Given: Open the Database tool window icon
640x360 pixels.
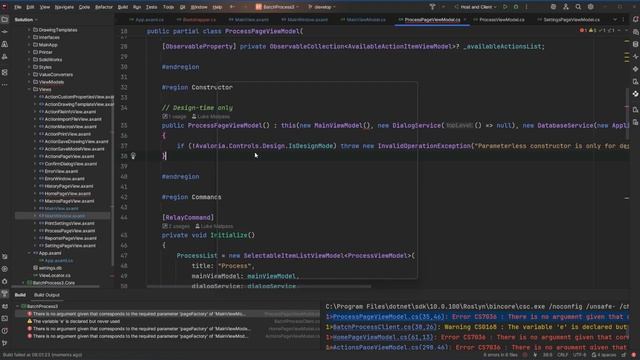Looking at the screenshot, I should 636,44.
